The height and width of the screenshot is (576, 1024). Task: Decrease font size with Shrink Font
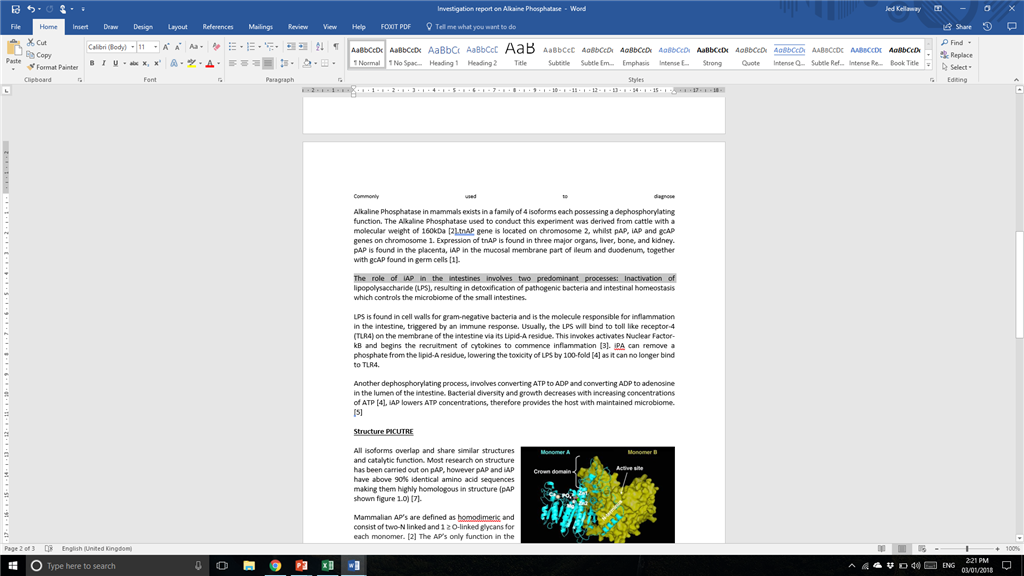point(178,47)
